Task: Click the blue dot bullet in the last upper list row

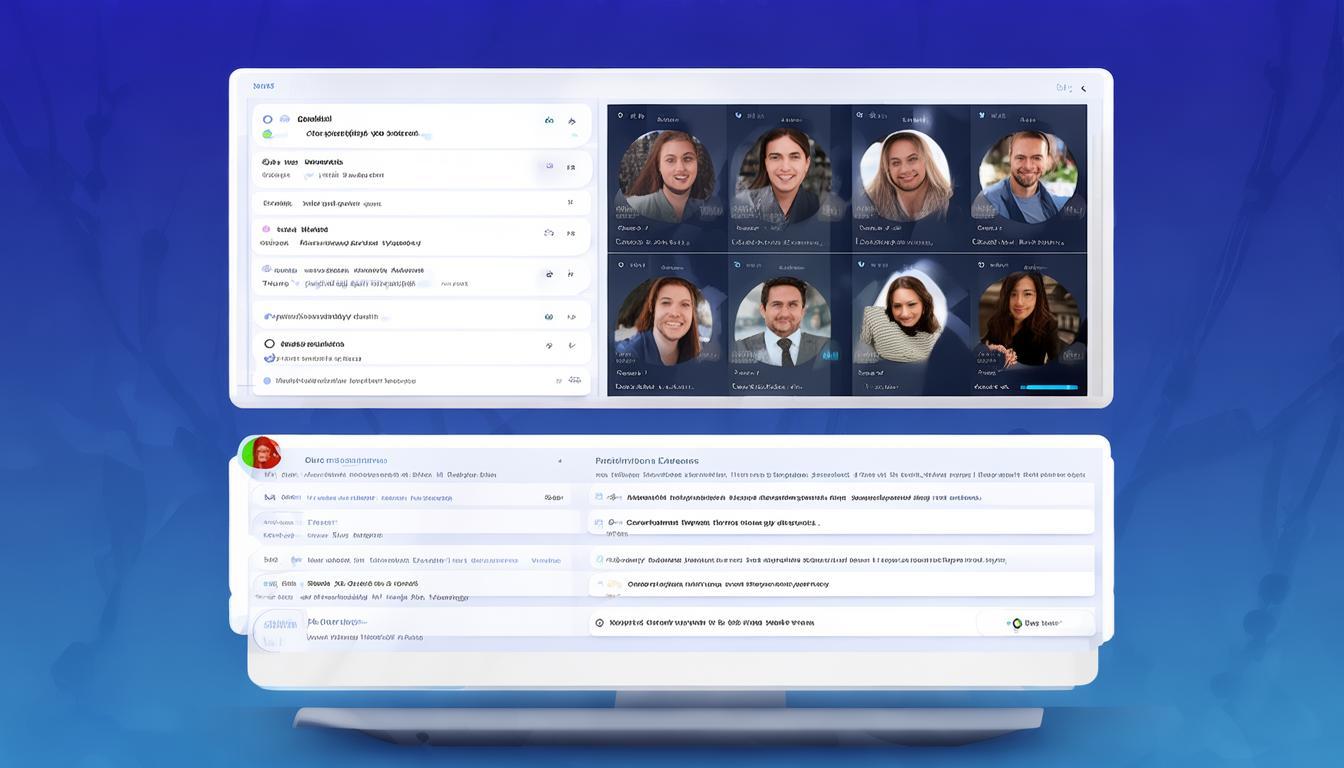Action: [267, 380]
